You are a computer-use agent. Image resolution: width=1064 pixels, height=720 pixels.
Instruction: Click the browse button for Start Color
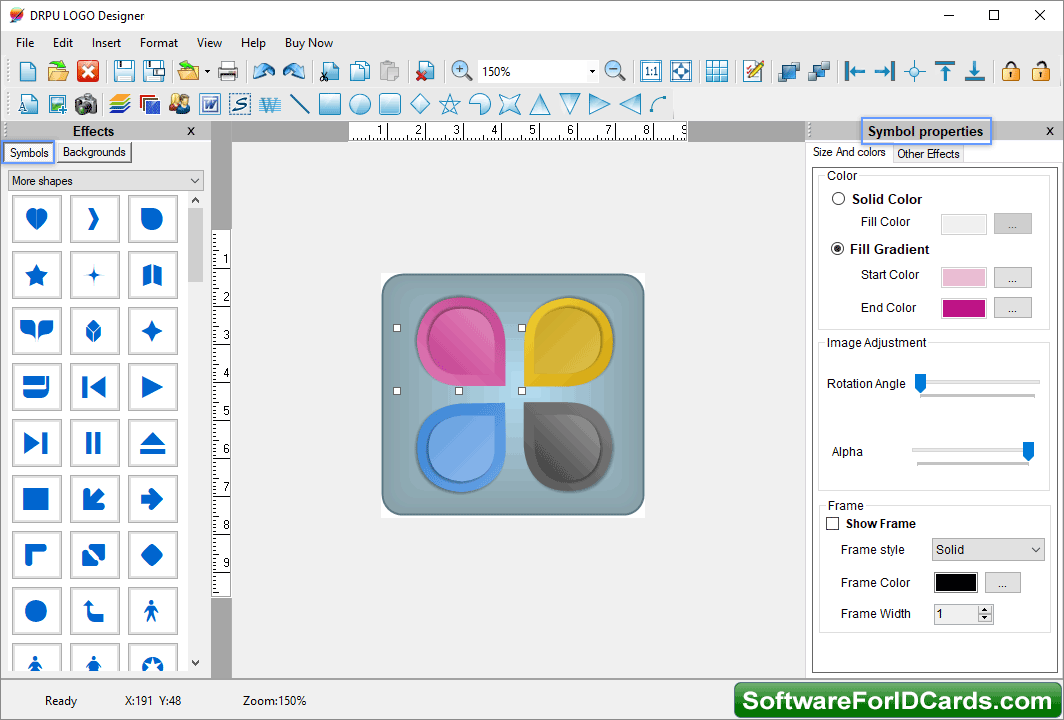pos(1012,277)
